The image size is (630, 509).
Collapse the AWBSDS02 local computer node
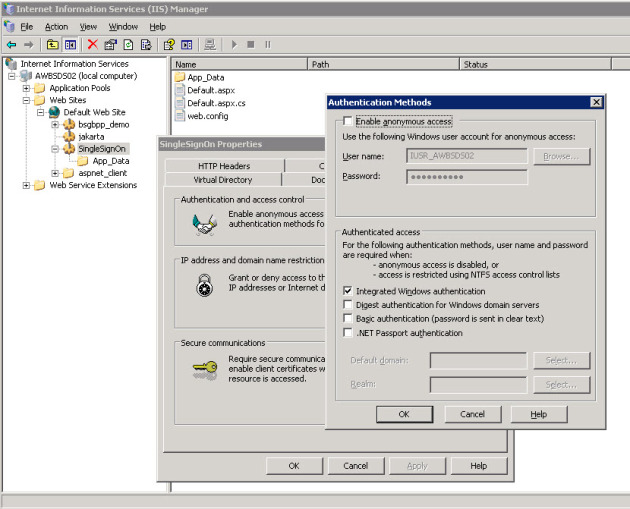click(x=12, y=76)
